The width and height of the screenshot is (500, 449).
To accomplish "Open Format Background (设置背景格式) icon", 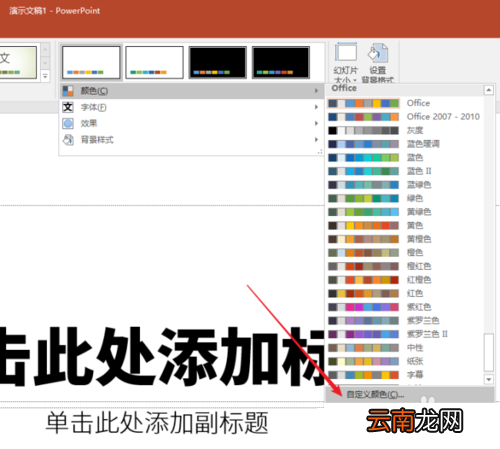I will pyautogui.click(x=378, y=53).
